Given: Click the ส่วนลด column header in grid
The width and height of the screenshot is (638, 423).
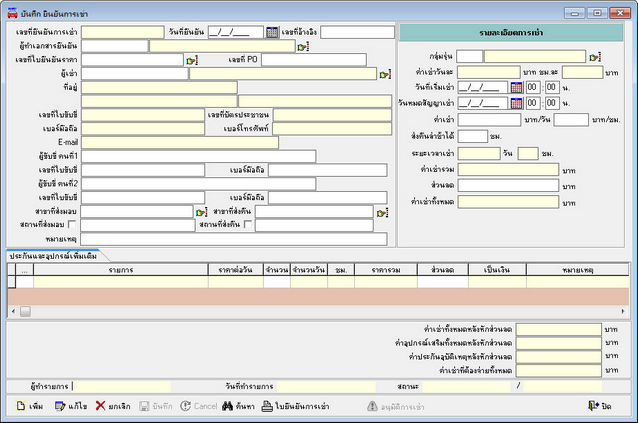Looking at the screenshot, I should point(443,270).
